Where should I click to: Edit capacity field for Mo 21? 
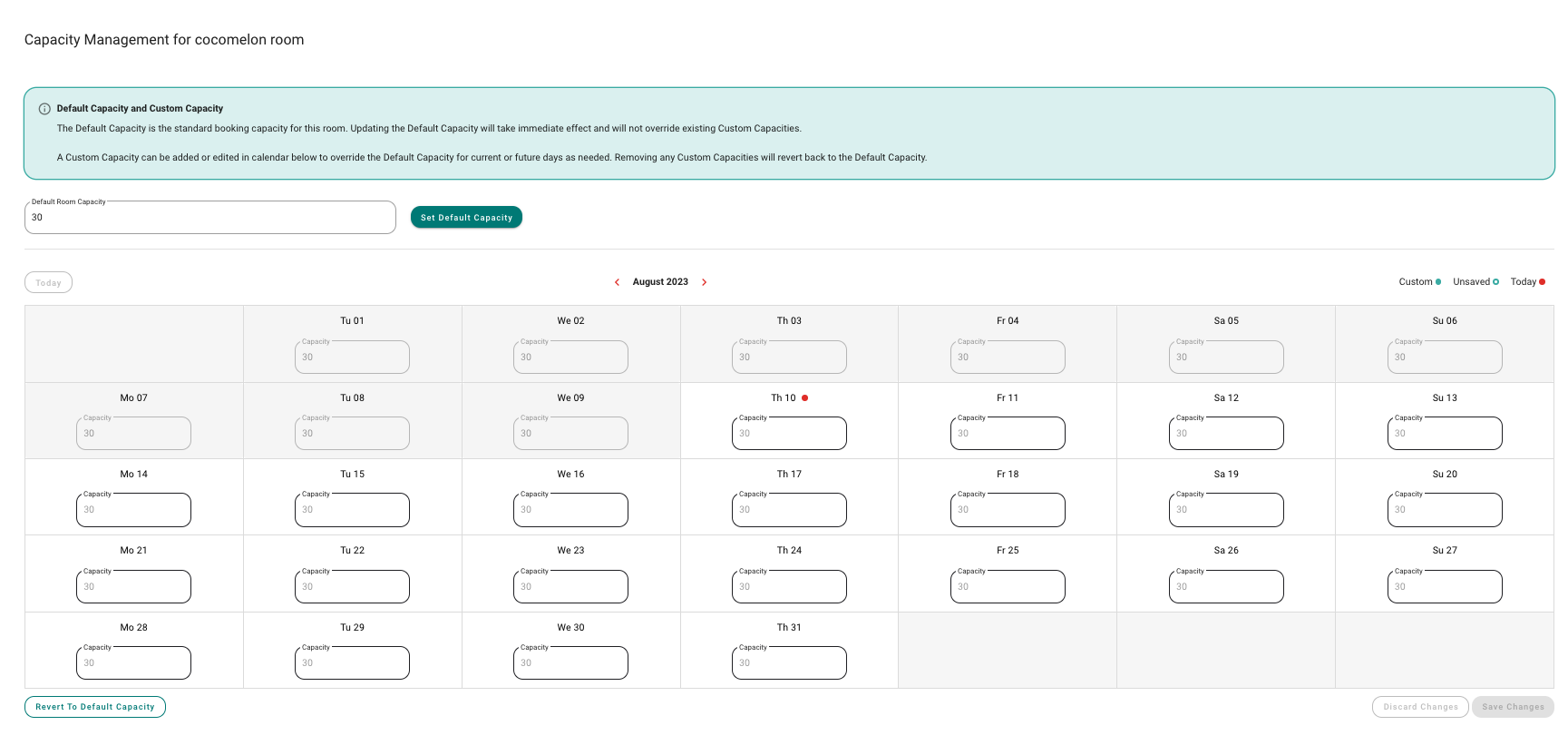[x=133, y=587]
